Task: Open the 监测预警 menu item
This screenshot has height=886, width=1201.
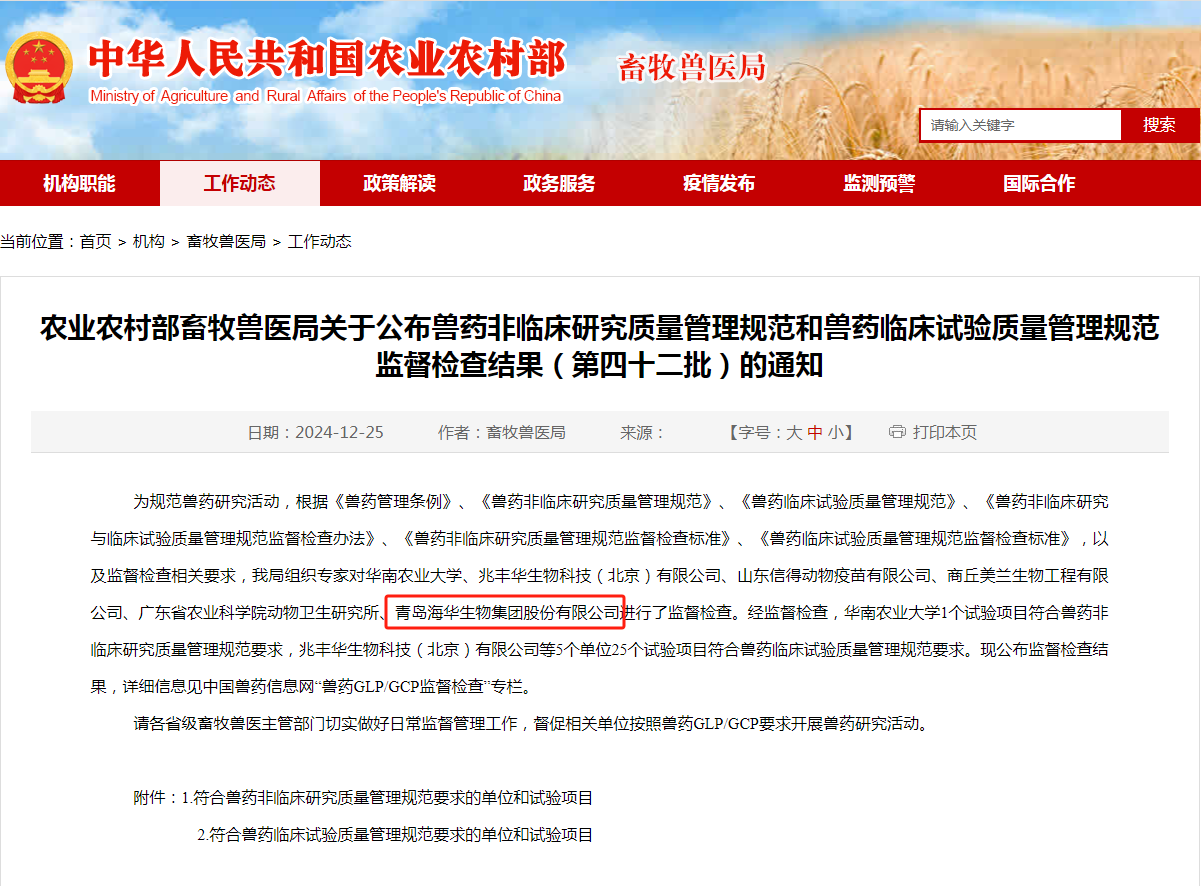Action: [x=879, y=183]
